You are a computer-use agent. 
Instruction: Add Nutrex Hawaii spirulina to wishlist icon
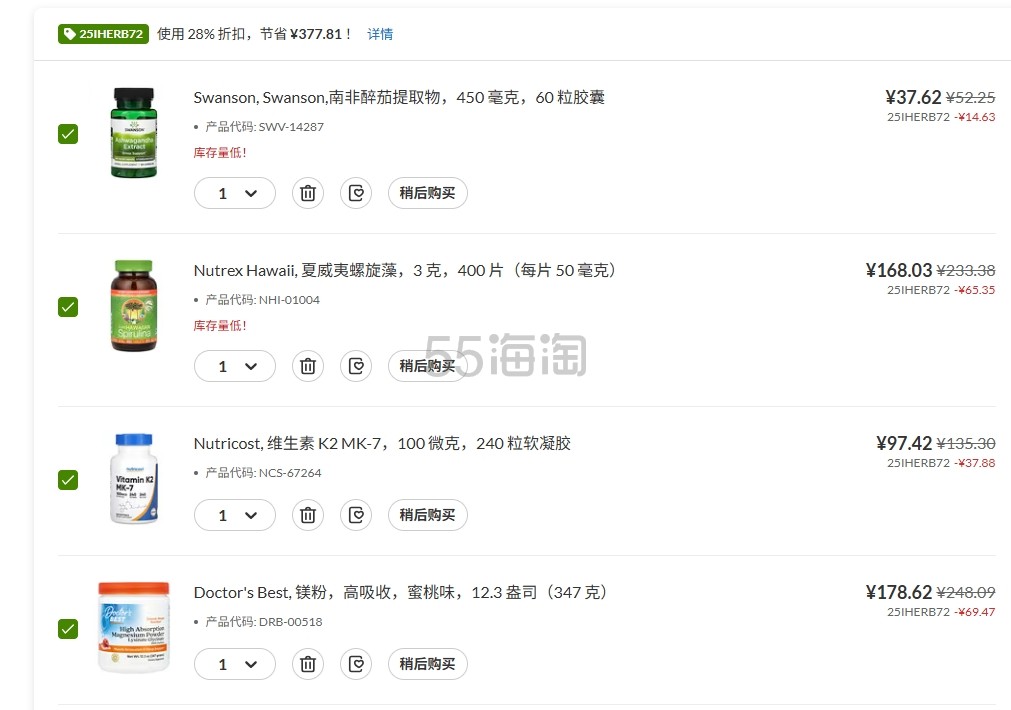pyautogui.click(x=356, y=366)
